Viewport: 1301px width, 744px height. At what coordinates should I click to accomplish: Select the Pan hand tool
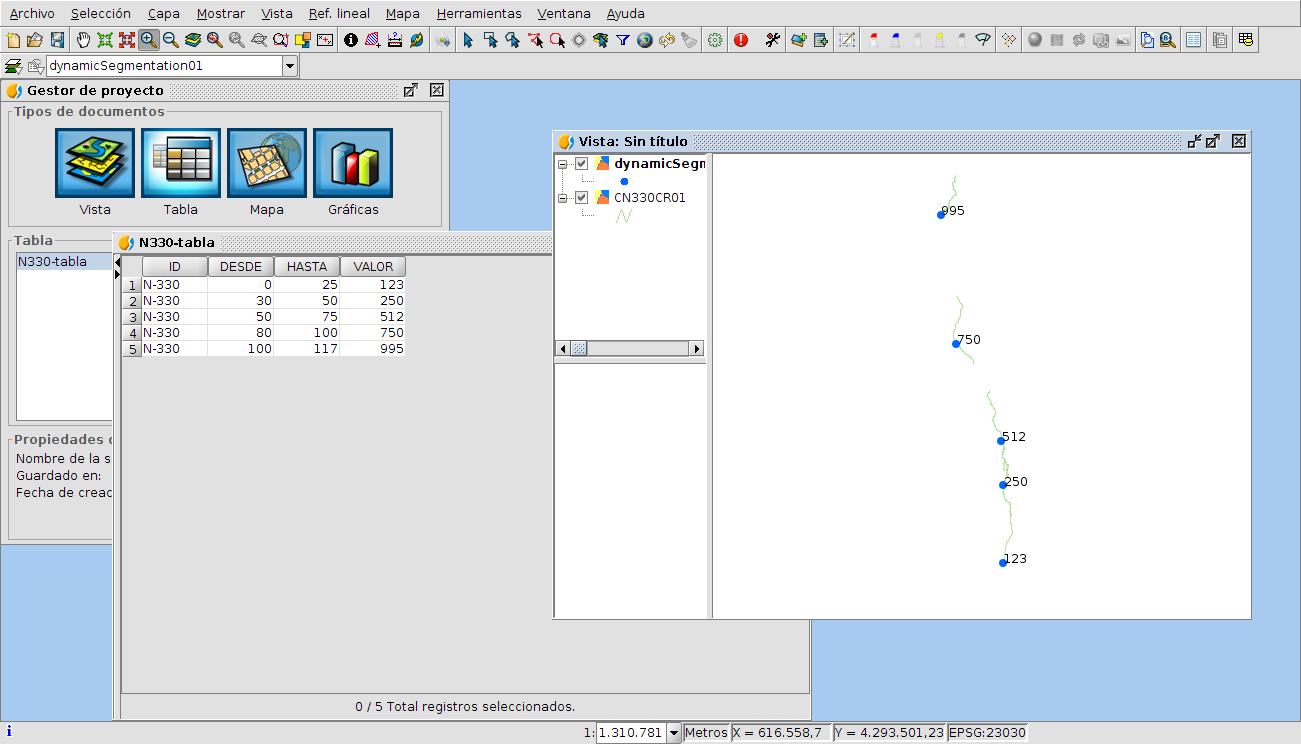click(83, 40)
